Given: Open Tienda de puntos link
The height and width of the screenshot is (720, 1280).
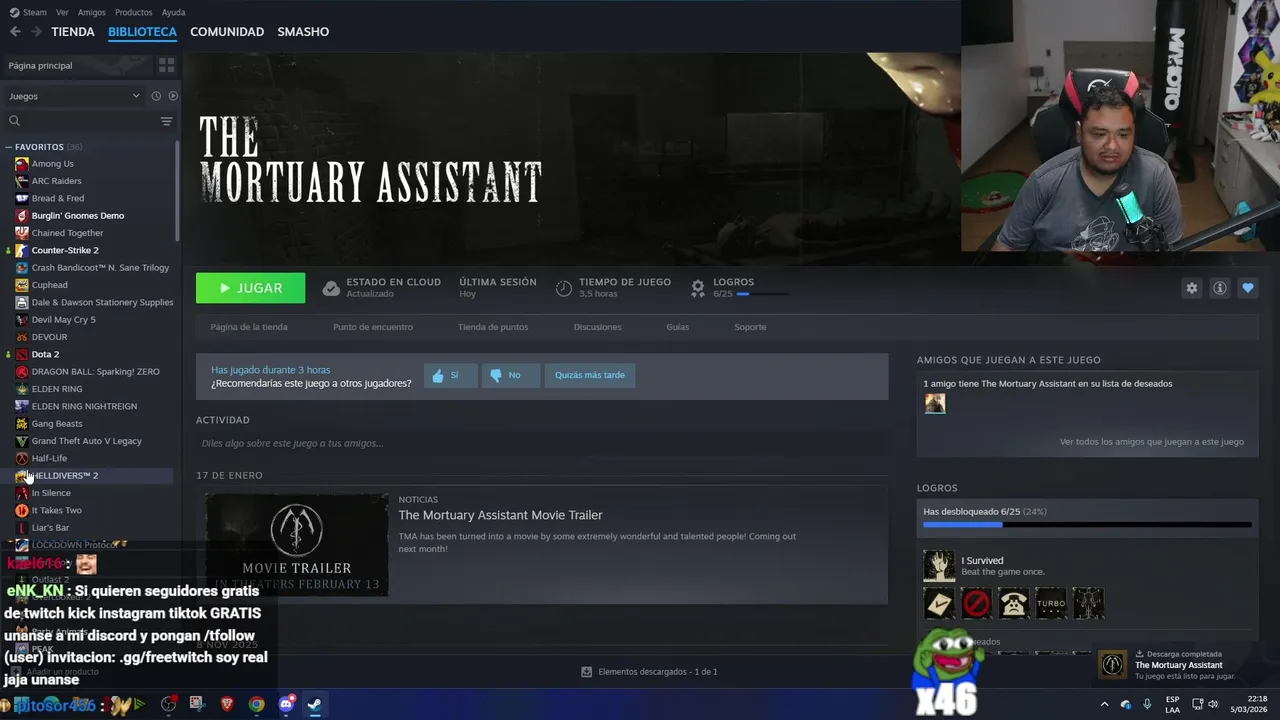Looking at the screenshot, I should click(493, 327).
